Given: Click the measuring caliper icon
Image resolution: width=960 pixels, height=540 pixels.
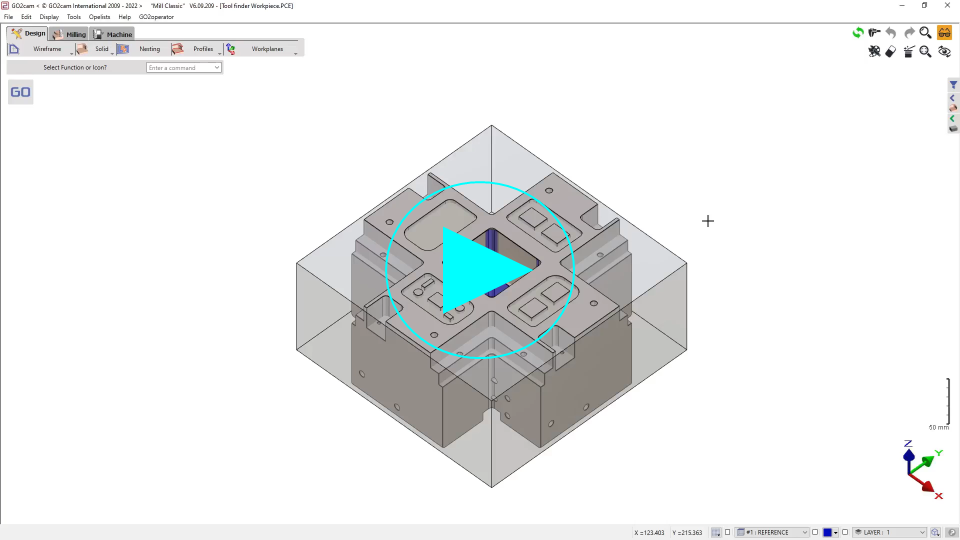Looking at the screenshot, I should [x=875, y=33].
